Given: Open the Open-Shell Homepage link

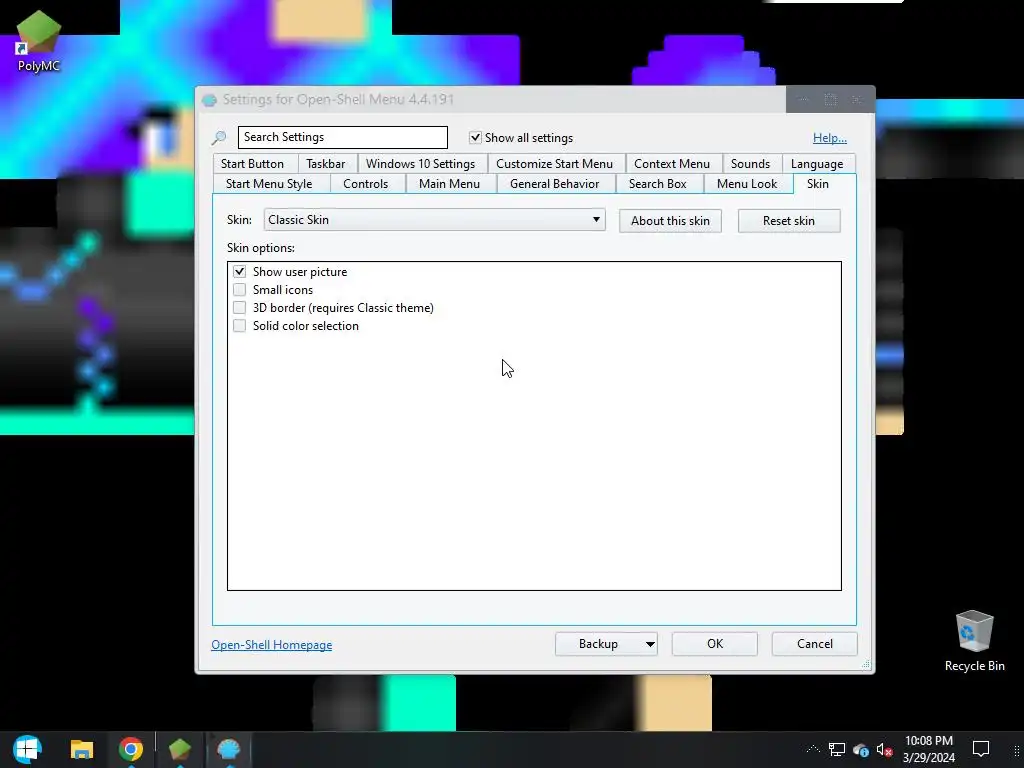Looking at the screenshot, I should (271, 645).
